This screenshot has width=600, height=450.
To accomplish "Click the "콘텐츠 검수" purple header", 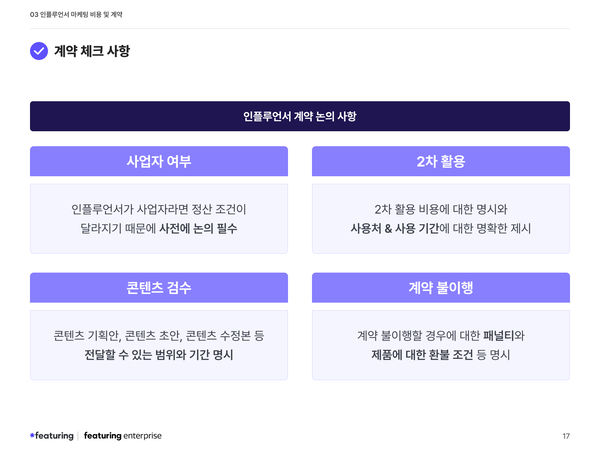I will [159, 287].
